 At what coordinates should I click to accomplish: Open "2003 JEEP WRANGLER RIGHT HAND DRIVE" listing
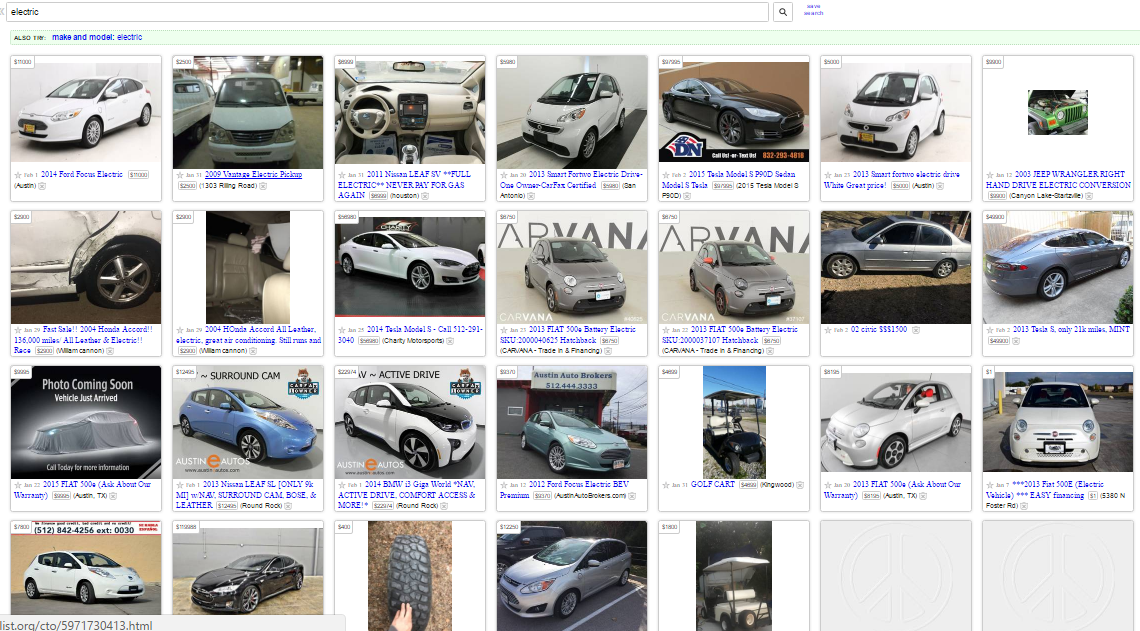[1058, 180]
